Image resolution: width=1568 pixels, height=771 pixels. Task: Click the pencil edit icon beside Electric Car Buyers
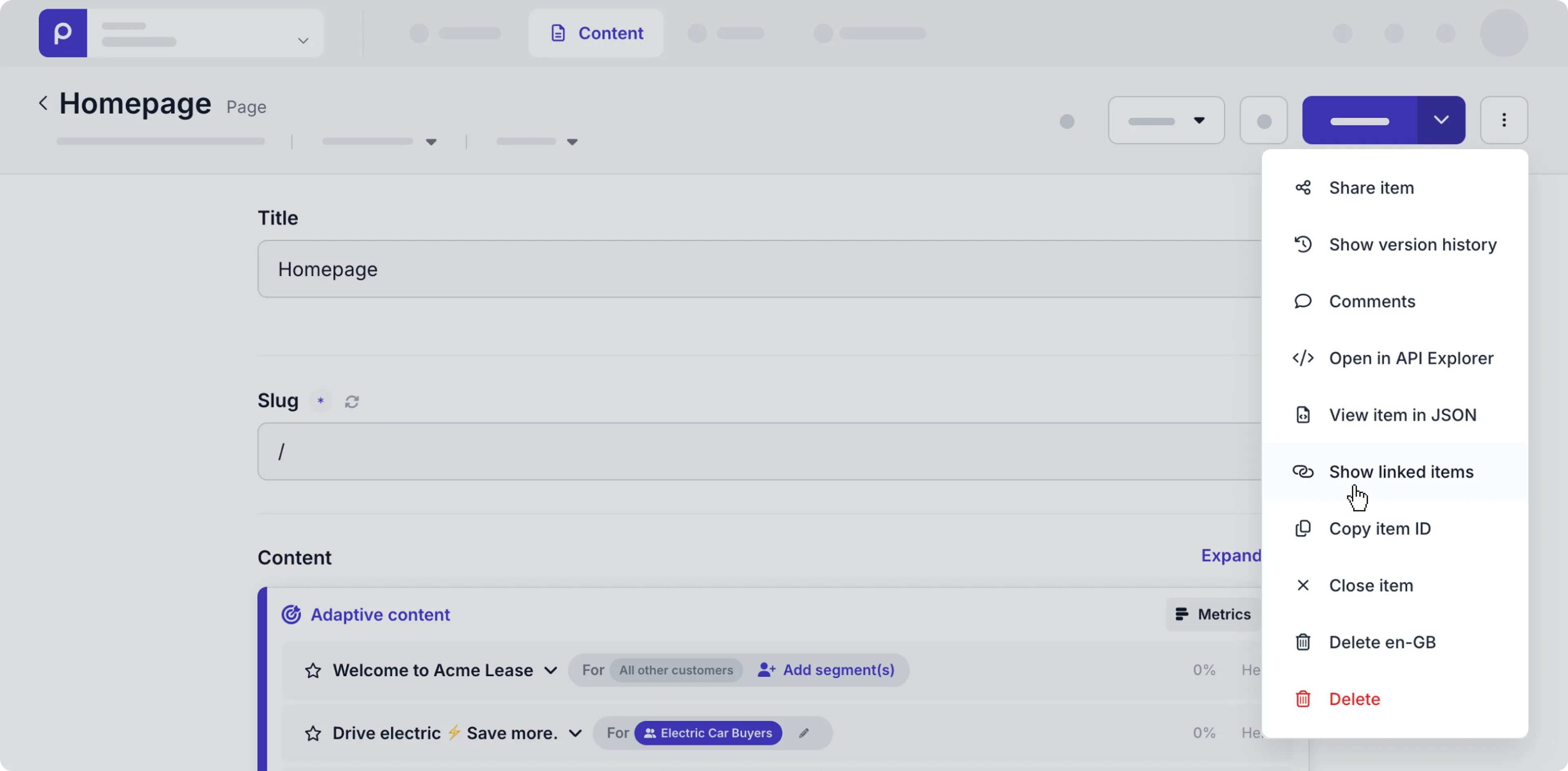click(803, 733)
